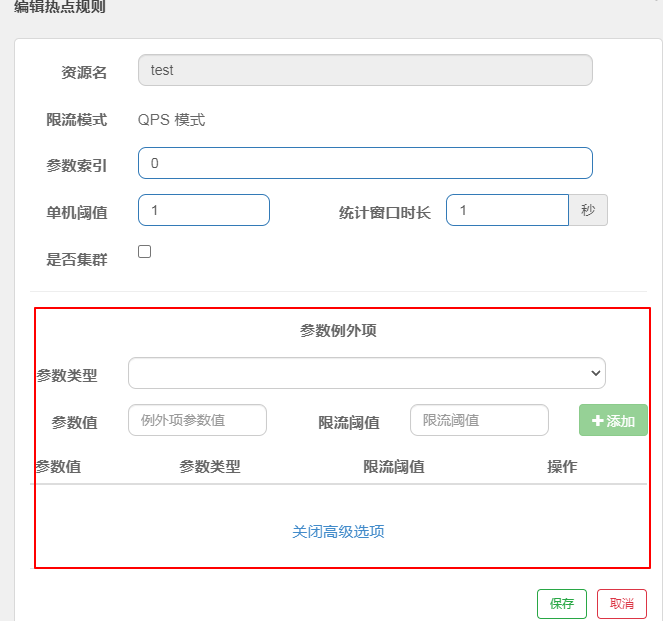The height and width of the screenshot is (621, 663).
Task: Click the 参数值 table column header
Action: pyautogui.click(x=58, y=467)
